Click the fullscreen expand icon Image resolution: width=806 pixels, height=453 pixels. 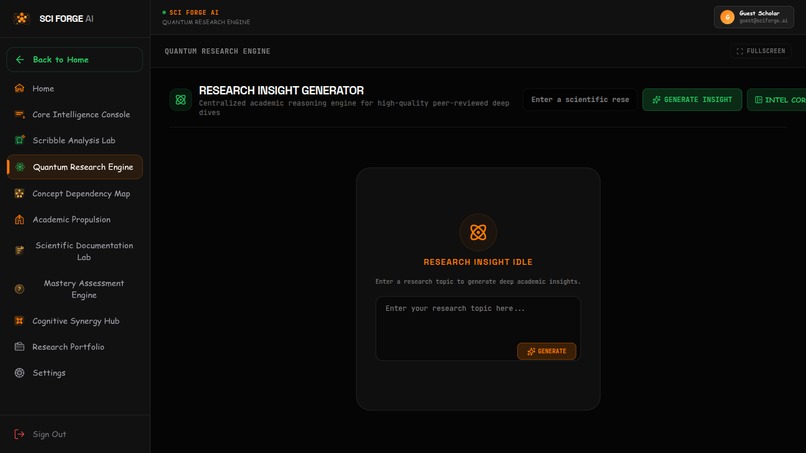point(740,51)
